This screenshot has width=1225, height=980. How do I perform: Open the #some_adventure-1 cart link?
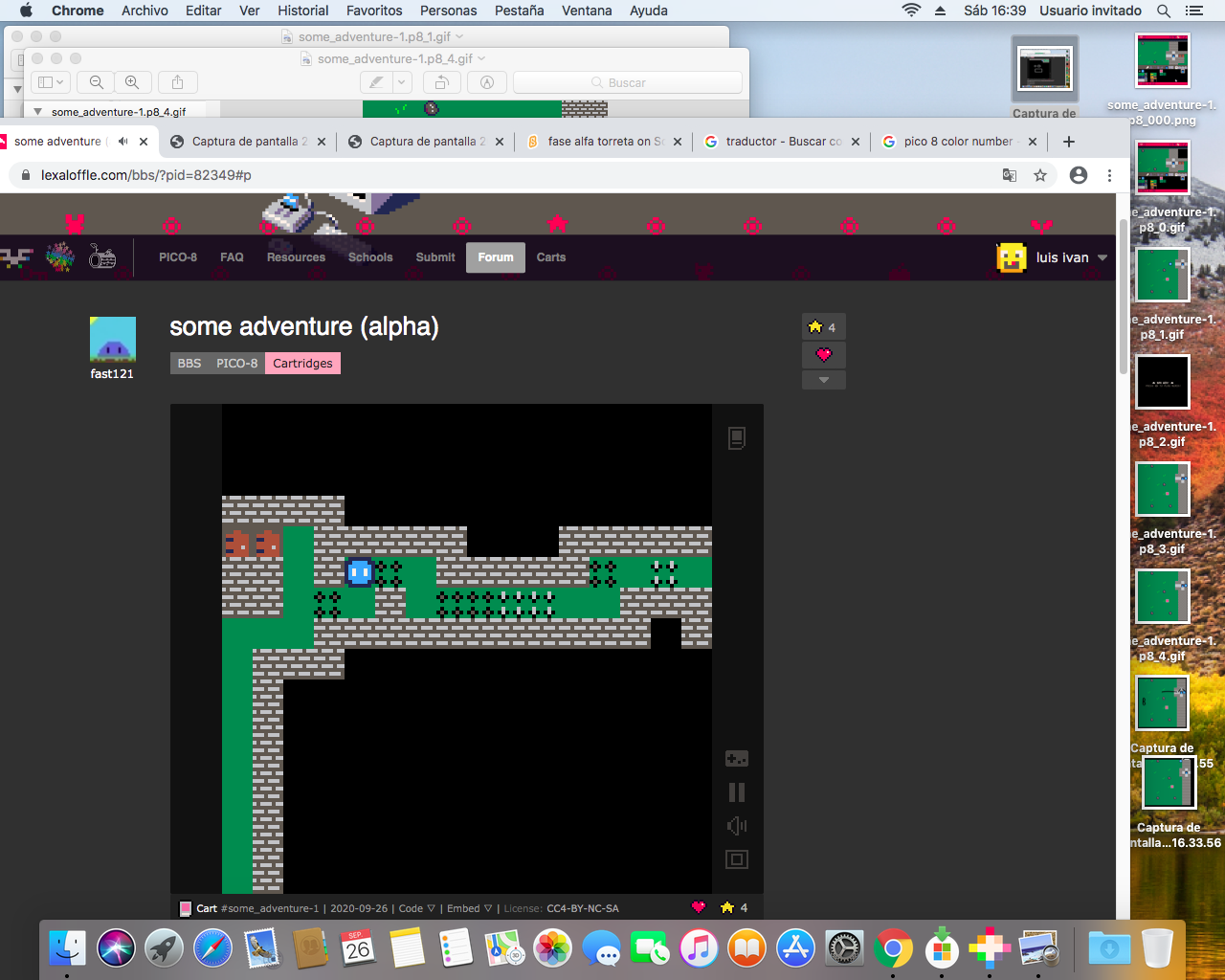tap(270, 908)
